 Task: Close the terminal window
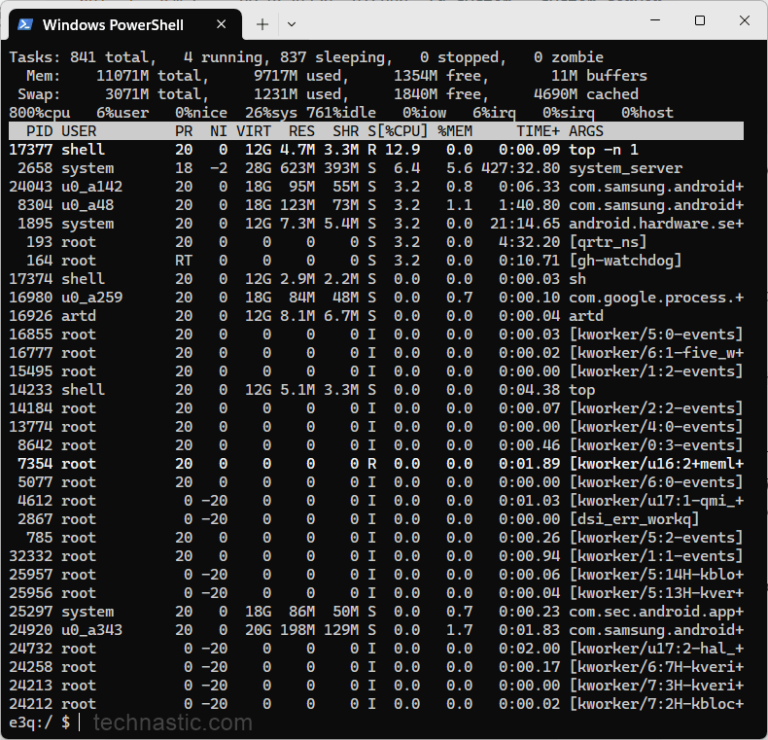pos(744,21)
